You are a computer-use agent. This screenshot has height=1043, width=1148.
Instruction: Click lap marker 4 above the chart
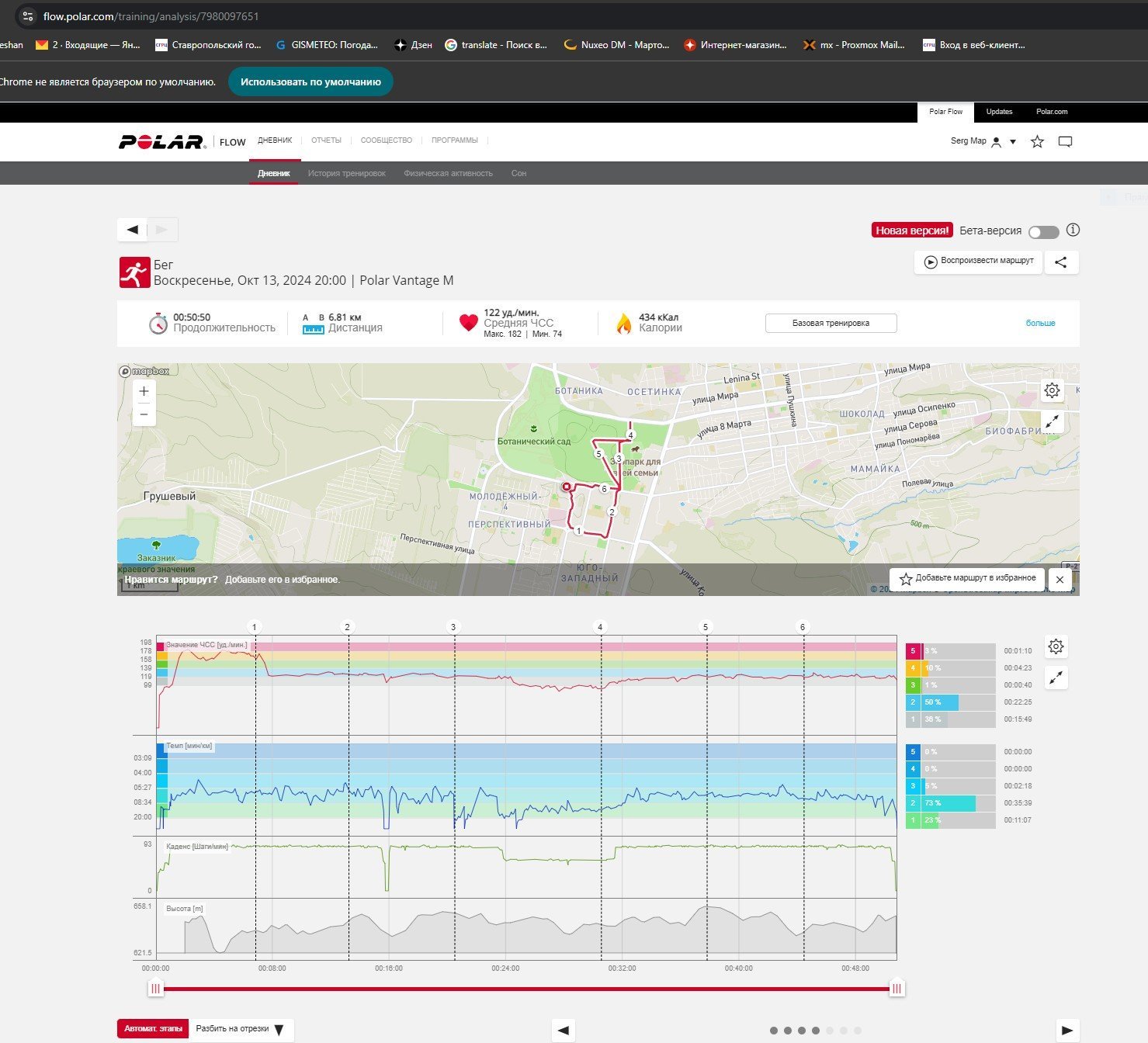(x=600, y=627)
